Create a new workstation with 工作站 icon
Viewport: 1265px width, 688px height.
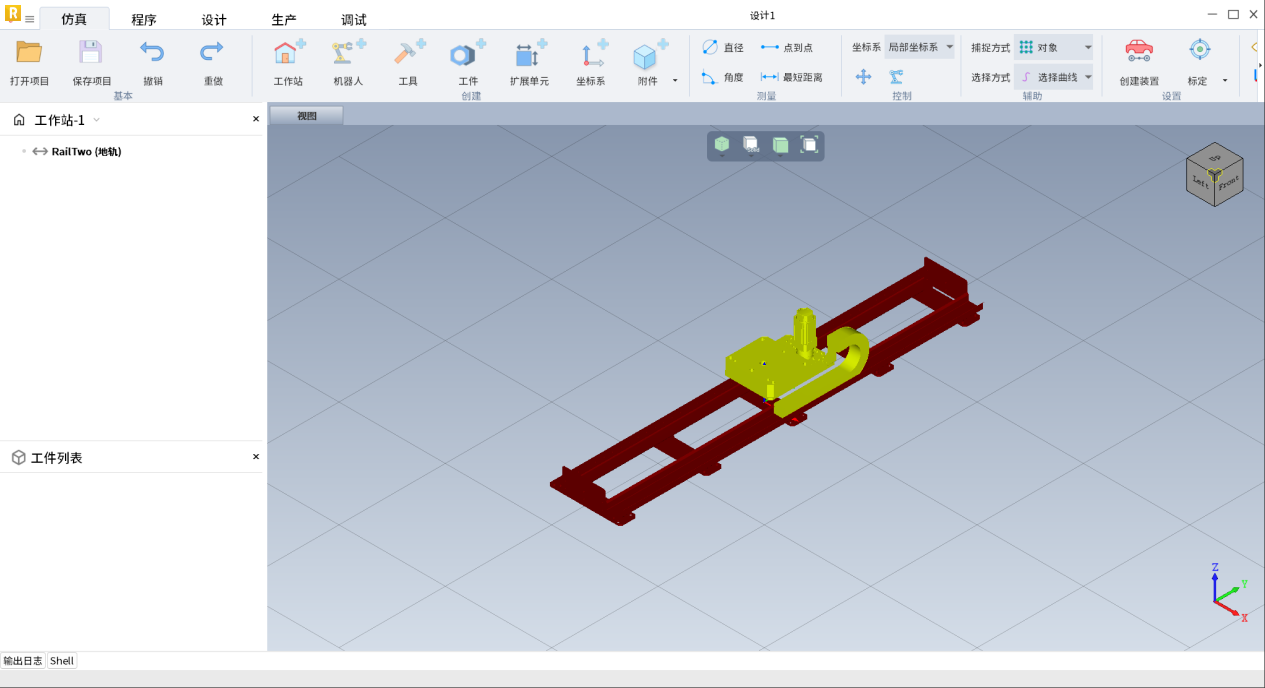click(x=288, y=54)
